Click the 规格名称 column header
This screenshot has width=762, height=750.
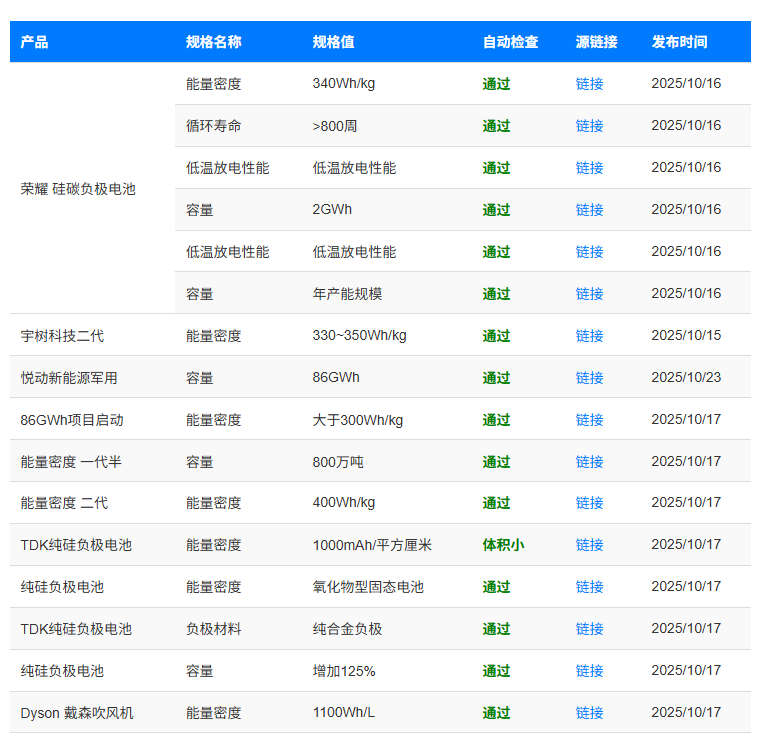click(x=213, y=42)
